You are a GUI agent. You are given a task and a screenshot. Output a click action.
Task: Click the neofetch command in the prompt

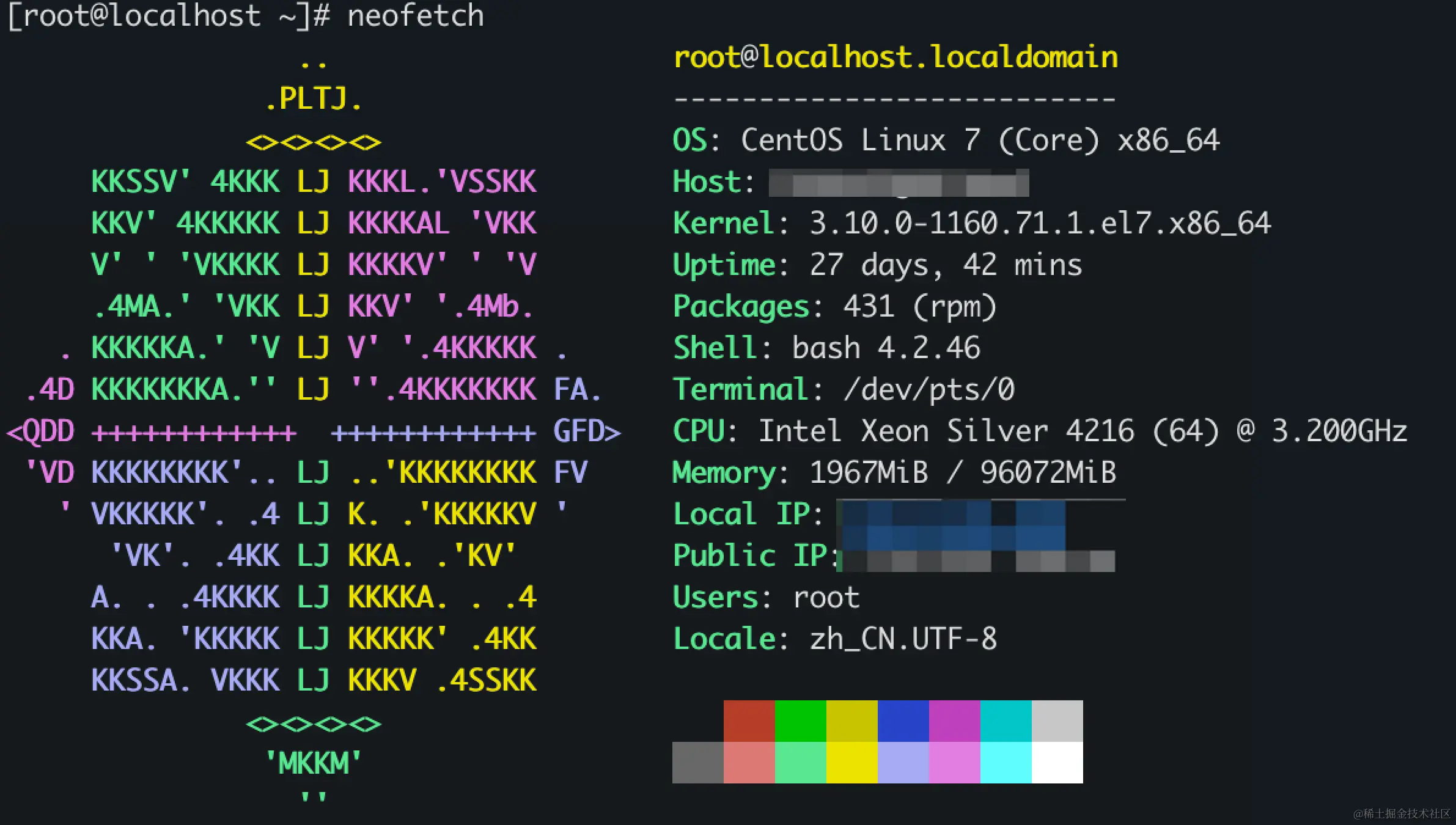coord(416,16)
